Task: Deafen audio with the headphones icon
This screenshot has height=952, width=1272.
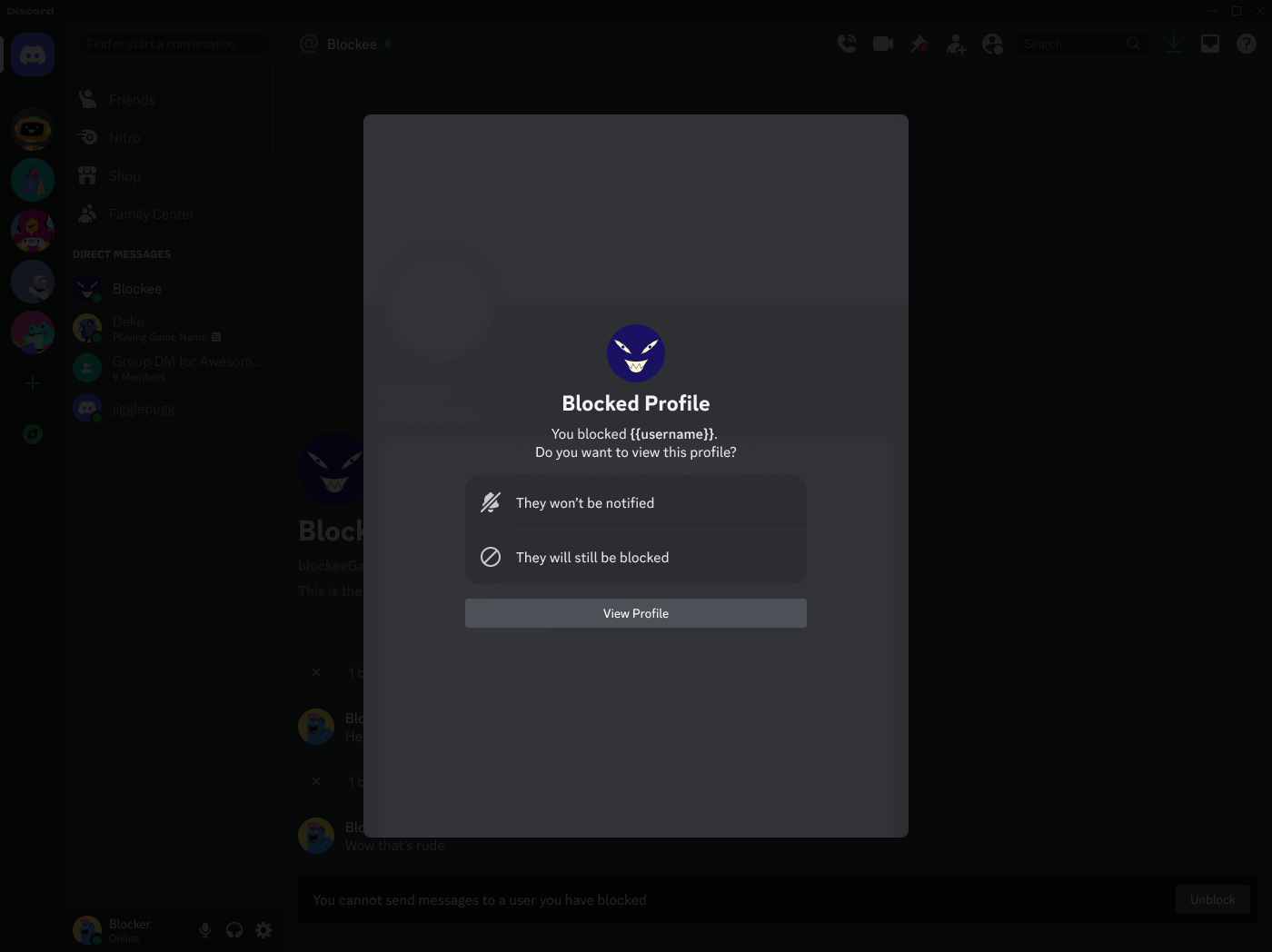Action: pyautogui.click(x=234, y=930)
